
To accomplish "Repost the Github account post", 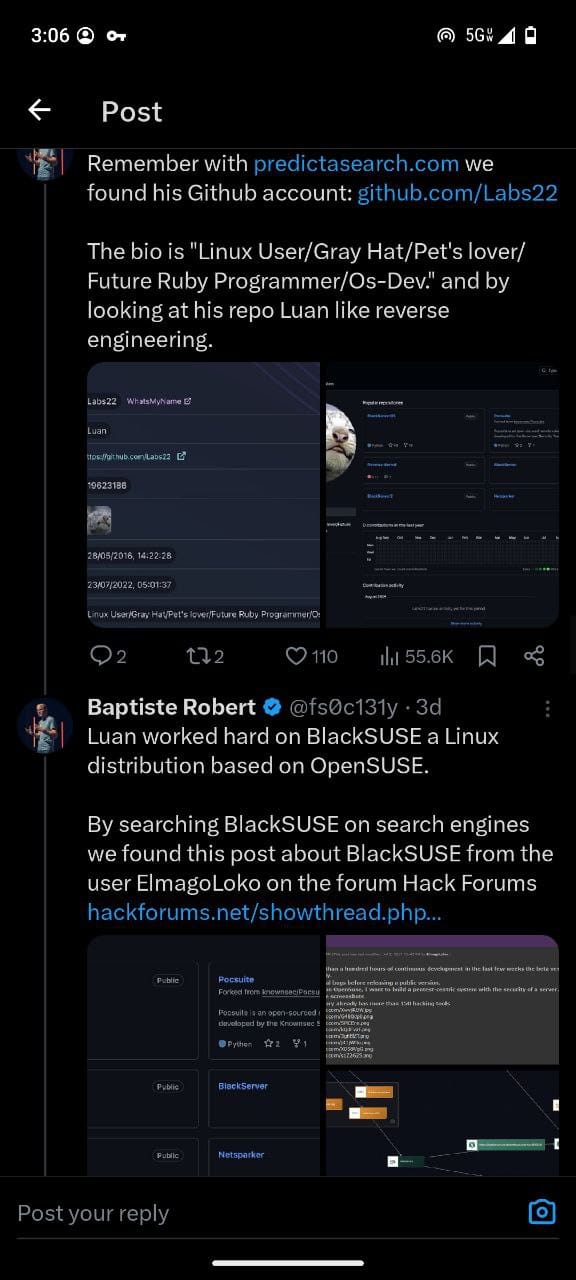I will 205,656.
